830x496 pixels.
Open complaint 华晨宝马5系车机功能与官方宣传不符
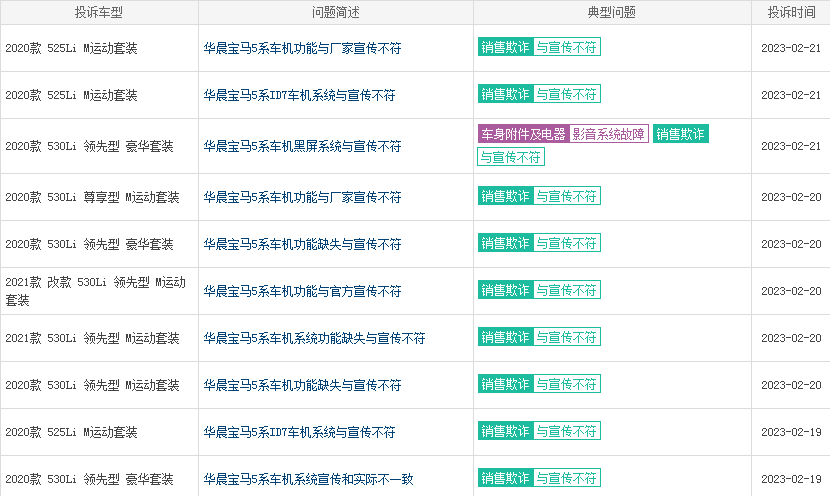click(x=302, y=291)
